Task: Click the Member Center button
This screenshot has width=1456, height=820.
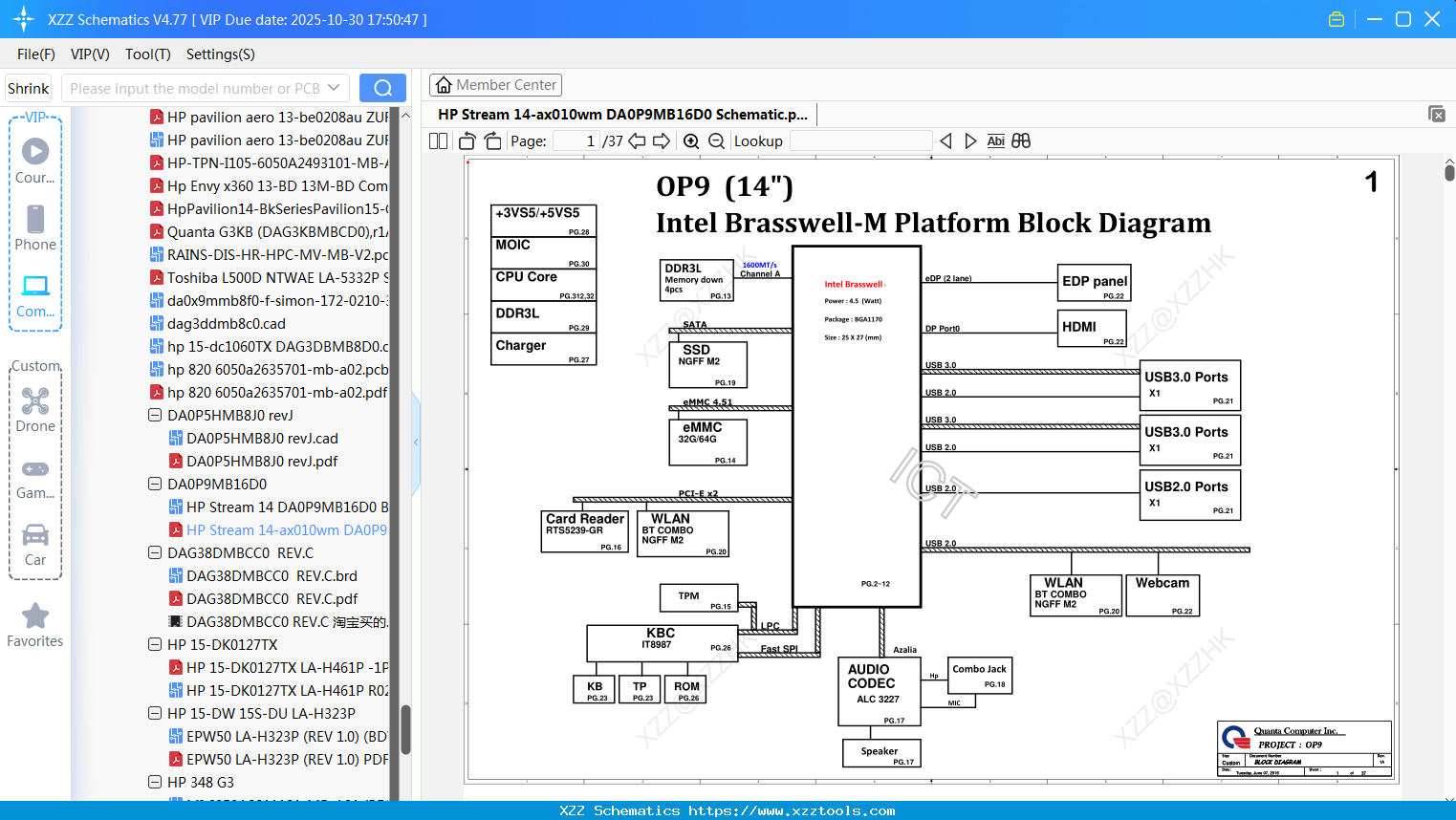Action: 495,85
